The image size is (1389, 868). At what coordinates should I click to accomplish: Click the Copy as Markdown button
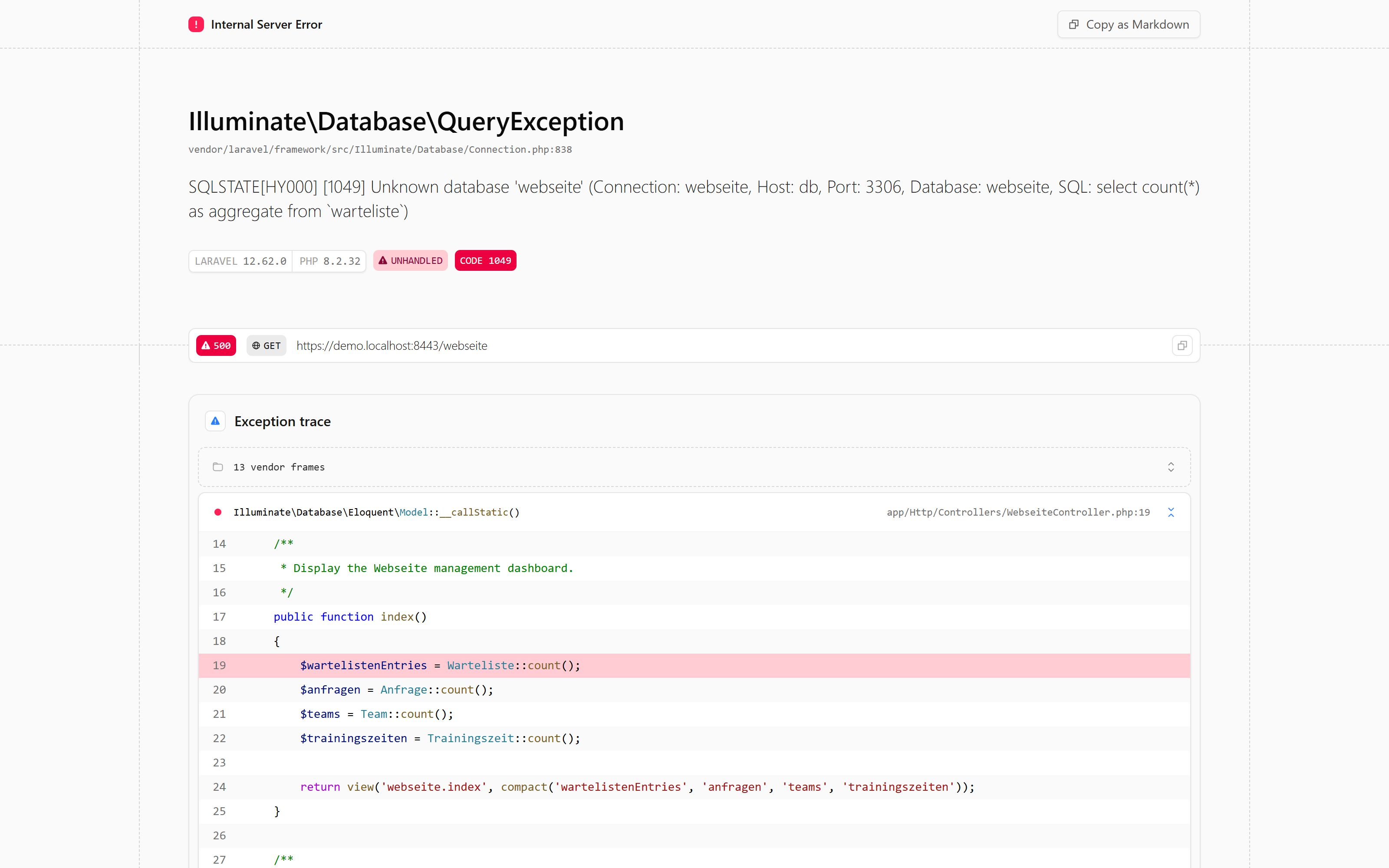pos(1129,24)
